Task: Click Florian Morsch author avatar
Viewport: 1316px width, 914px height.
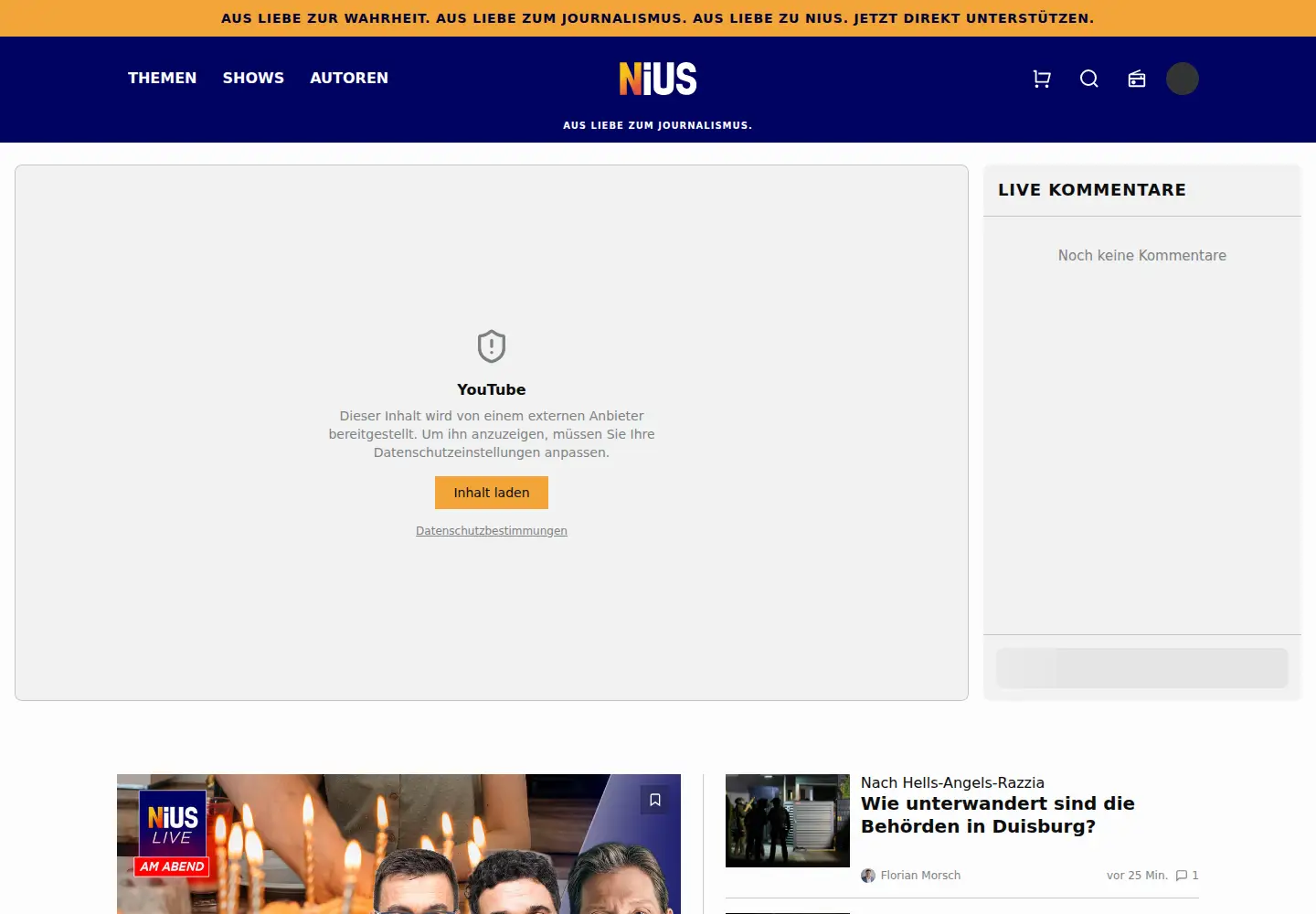Action: tap(868, 876)
